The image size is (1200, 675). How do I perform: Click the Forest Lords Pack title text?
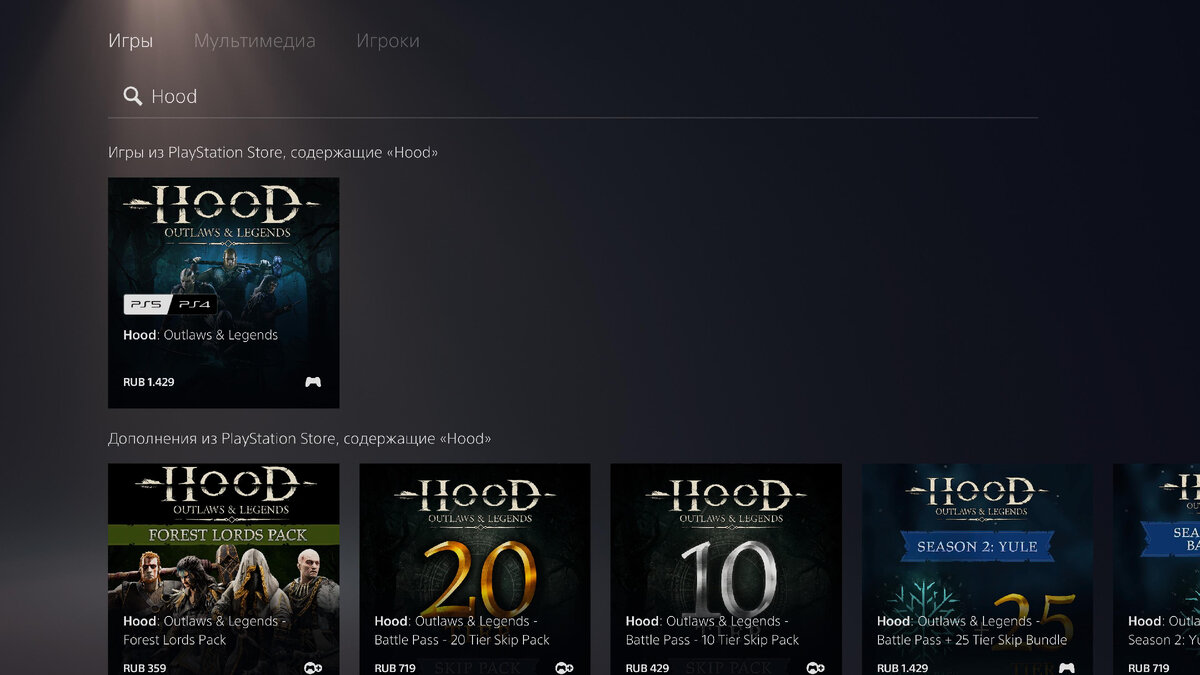(205, 630)
